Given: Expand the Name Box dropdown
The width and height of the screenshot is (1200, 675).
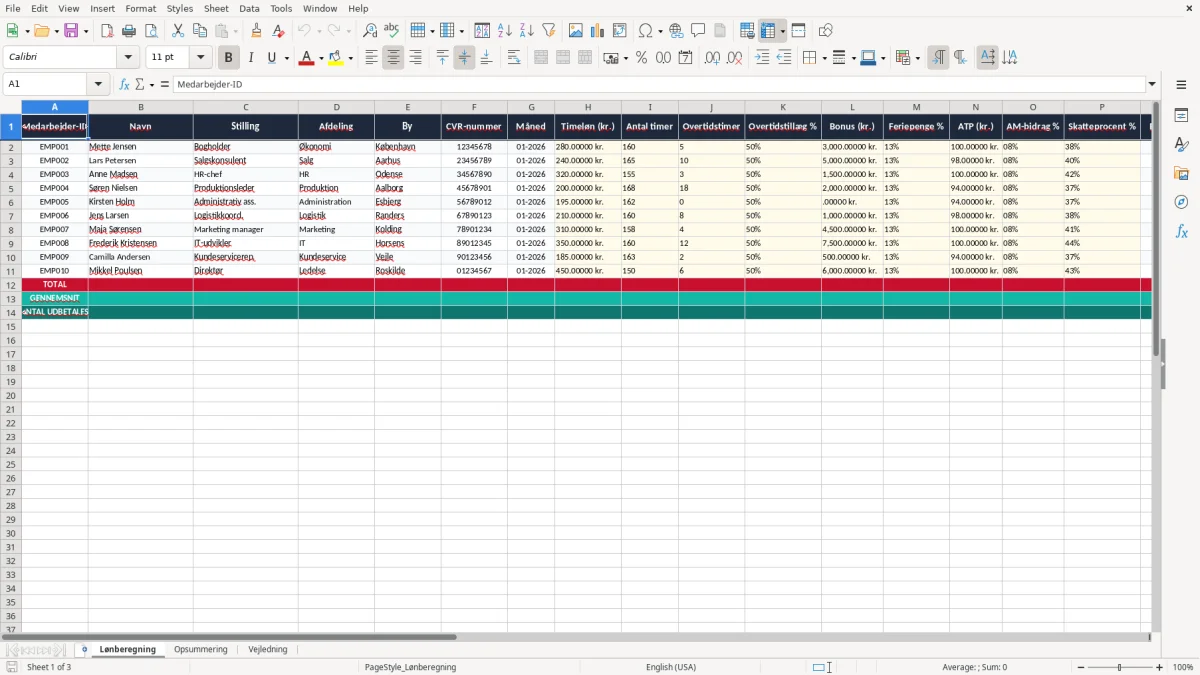Looking at the screenshot, I should [x=98, y=85].
